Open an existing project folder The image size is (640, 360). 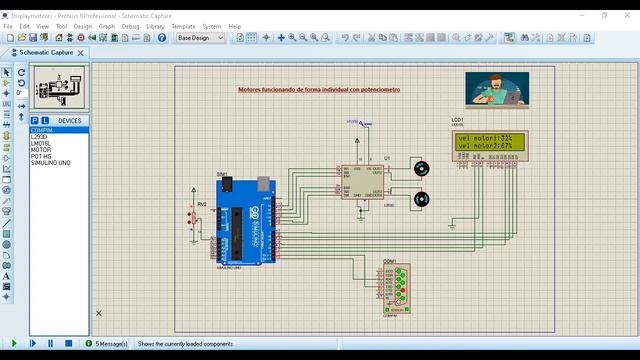pyautogui.click(x=22, y=38)
